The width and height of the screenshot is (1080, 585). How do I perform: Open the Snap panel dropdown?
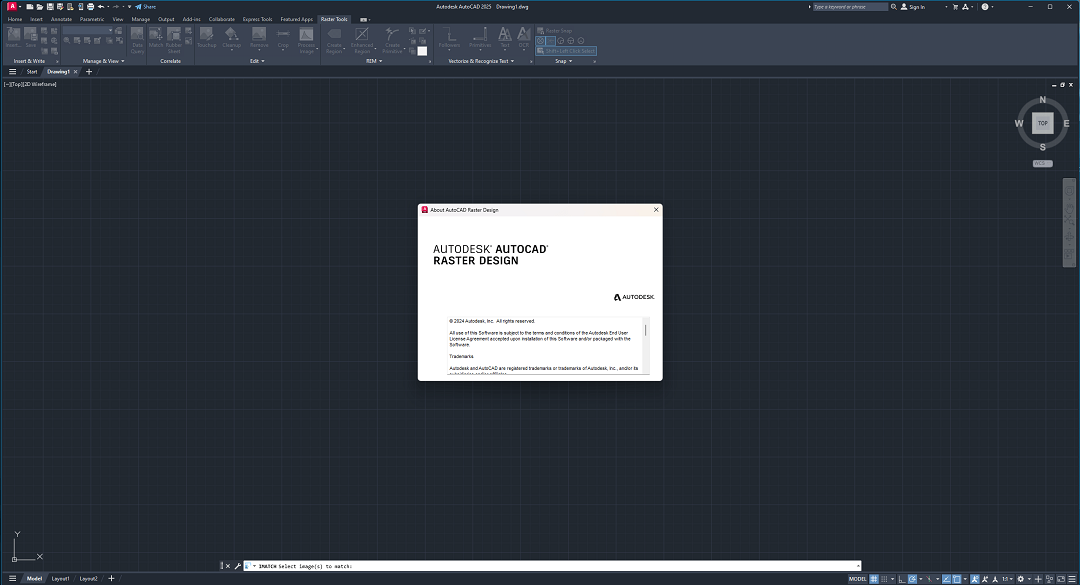[x=570, y=61]
